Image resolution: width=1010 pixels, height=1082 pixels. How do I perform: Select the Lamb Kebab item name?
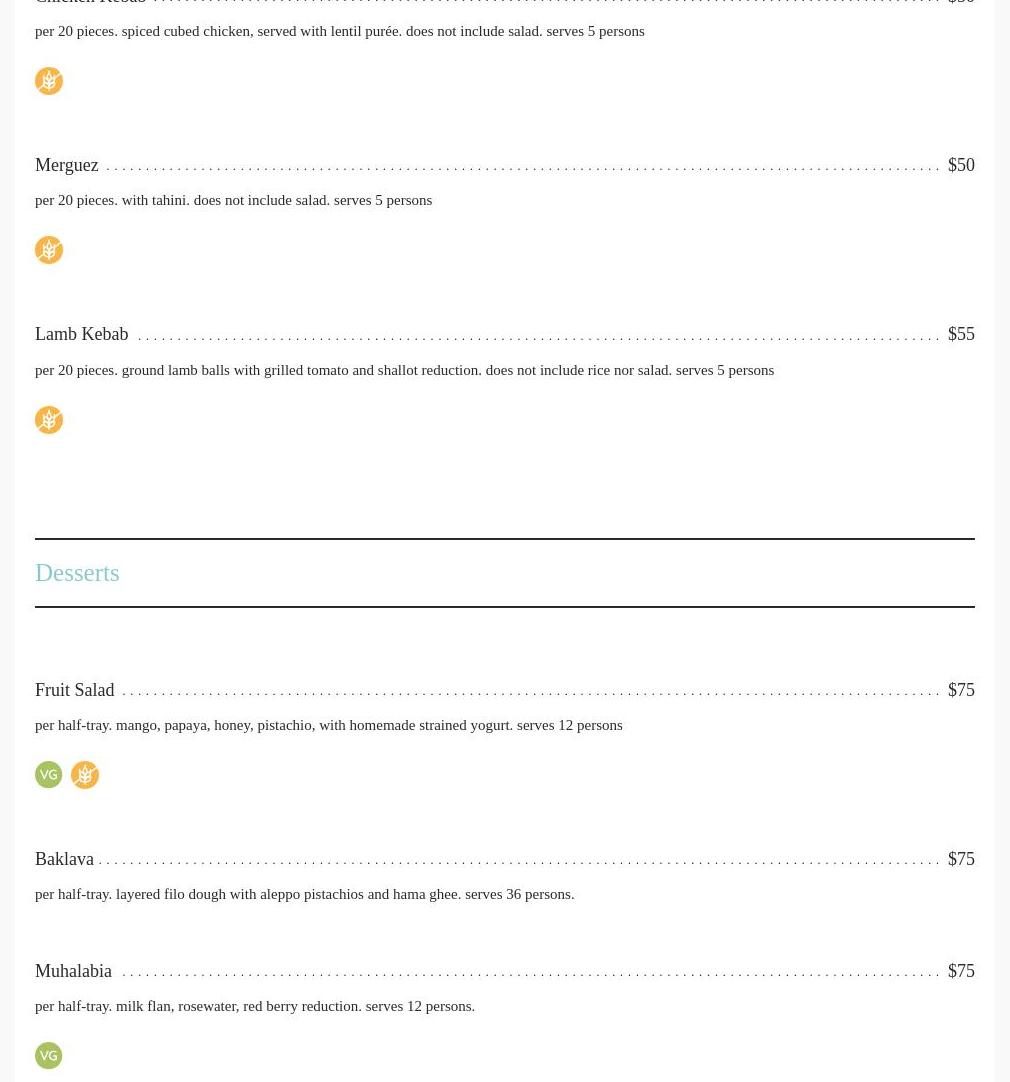[x=81, y=334]
